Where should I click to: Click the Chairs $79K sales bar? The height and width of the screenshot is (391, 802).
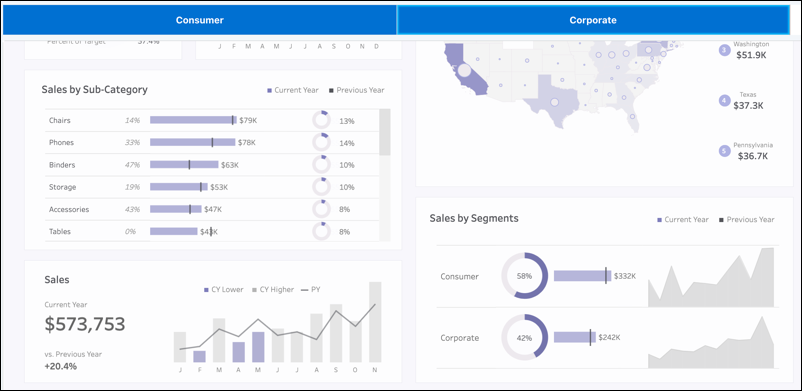(x=193, y=120)
